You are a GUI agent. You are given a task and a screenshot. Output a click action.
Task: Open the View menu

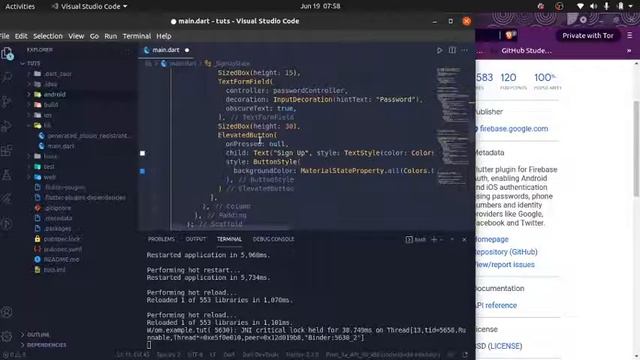[x=76, y=36]
